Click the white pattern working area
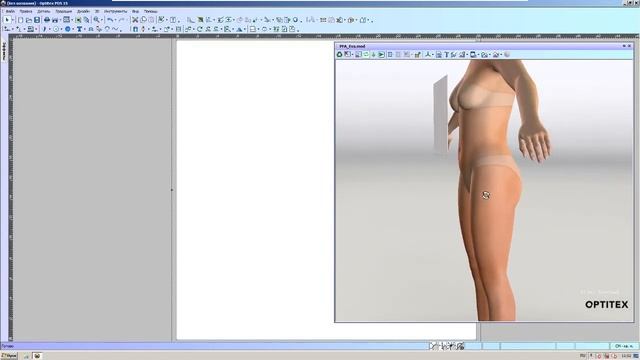 coord(255,190)
